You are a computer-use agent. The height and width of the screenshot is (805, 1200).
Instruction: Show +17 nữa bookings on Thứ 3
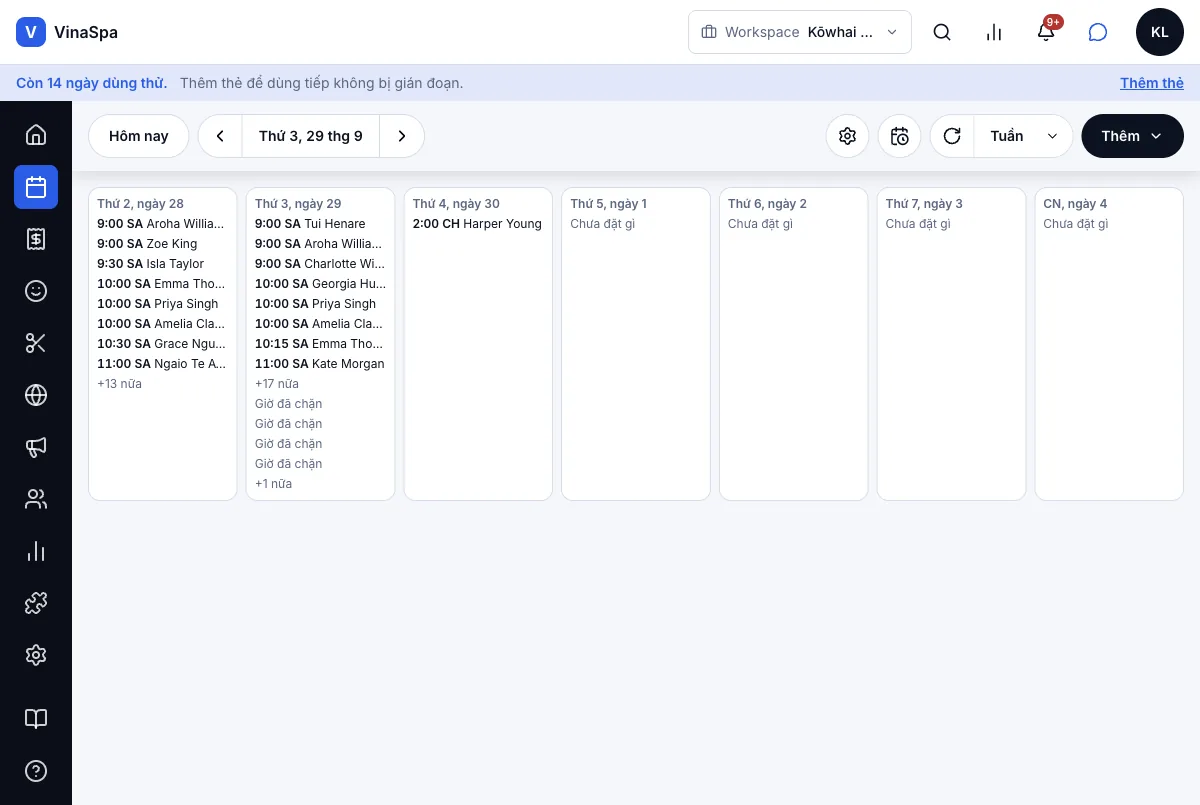(x=277, y=384)
